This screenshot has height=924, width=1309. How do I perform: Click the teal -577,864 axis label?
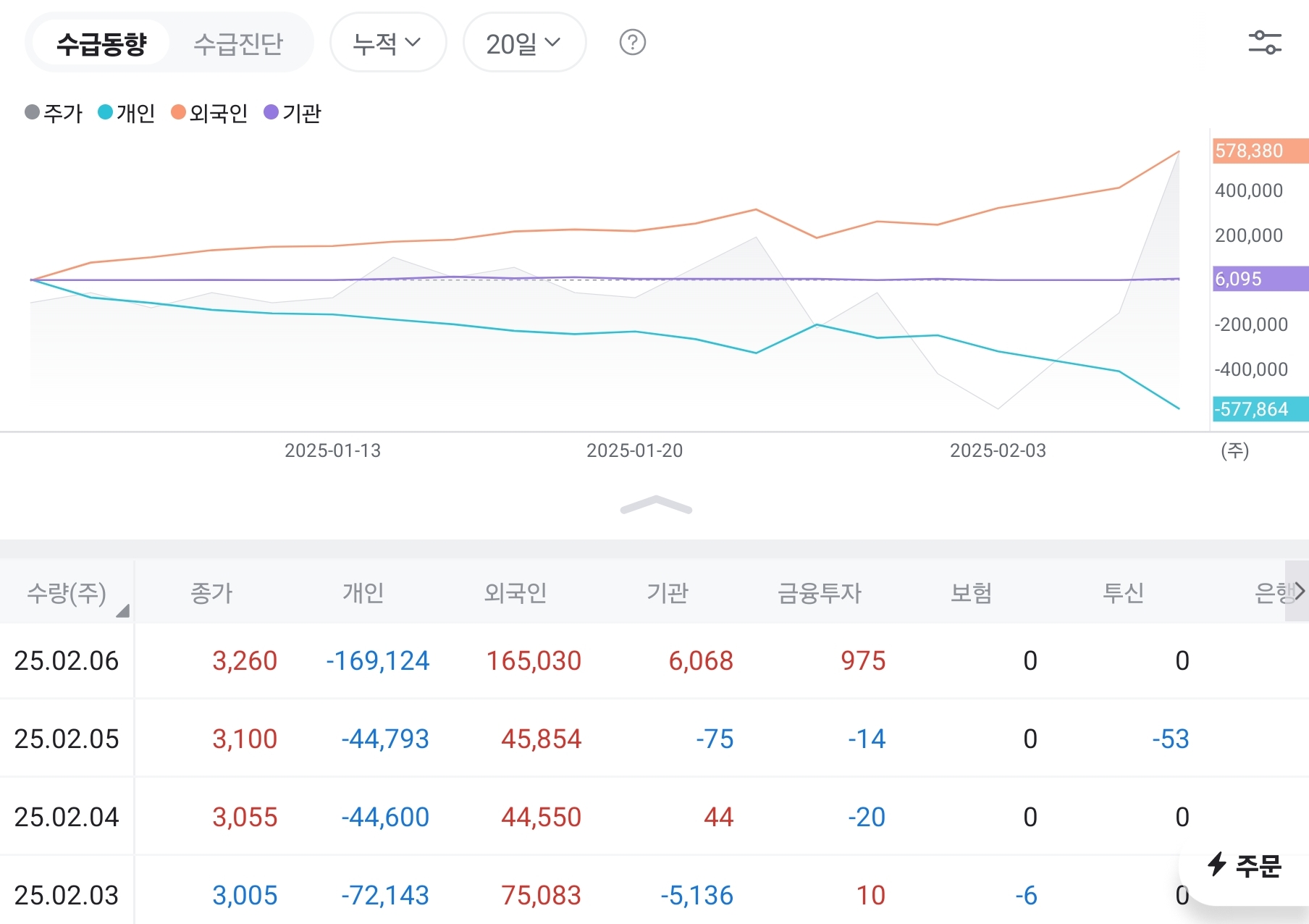click(1260, 409)
